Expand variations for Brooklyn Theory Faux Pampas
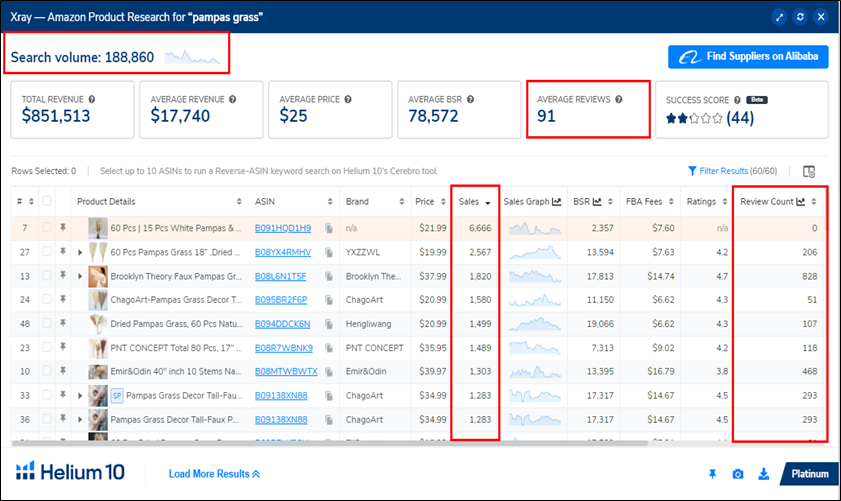 click(80, 276)
